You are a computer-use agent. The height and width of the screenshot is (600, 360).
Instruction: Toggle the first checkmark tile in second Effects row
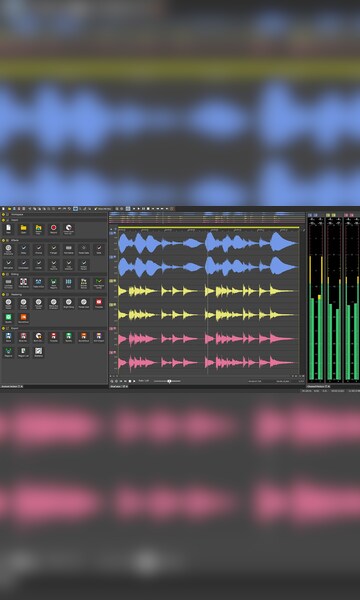click(8, 264)
